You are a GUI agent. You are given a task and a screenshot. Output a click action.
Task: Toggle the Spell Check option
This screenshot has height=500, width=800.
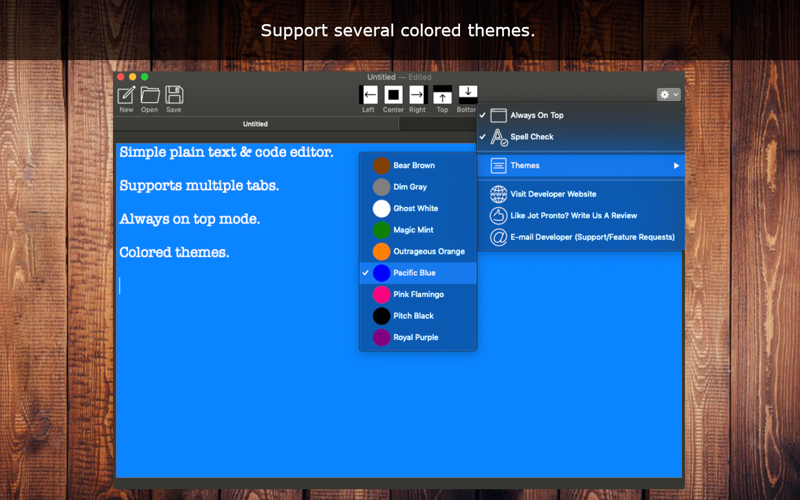tap(581, 137)
